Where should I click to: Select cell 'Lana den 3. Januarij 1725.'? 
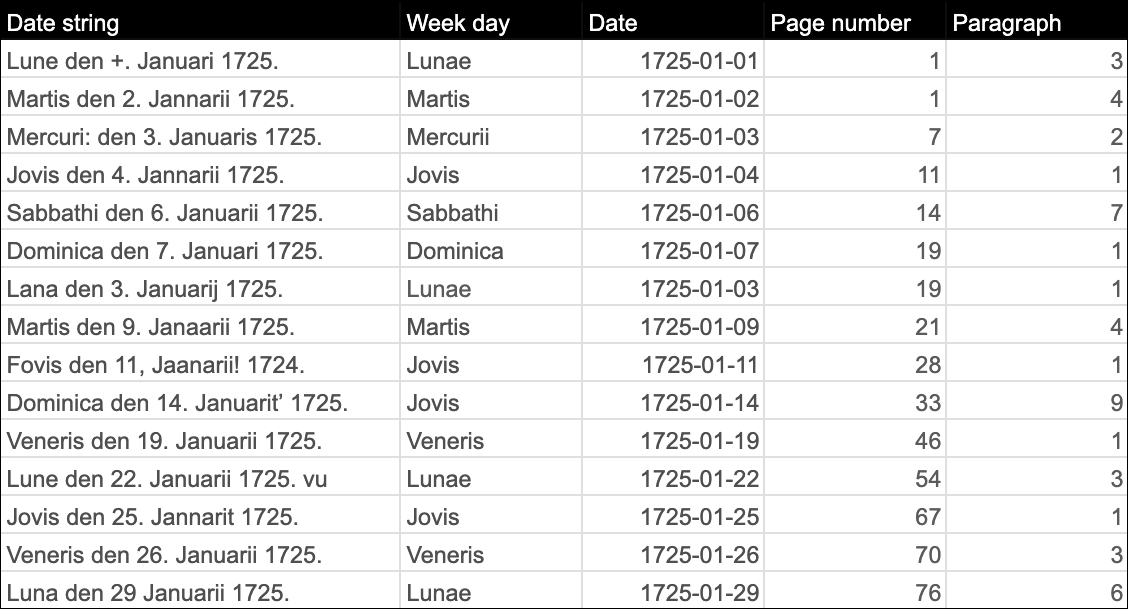(200, 289)
